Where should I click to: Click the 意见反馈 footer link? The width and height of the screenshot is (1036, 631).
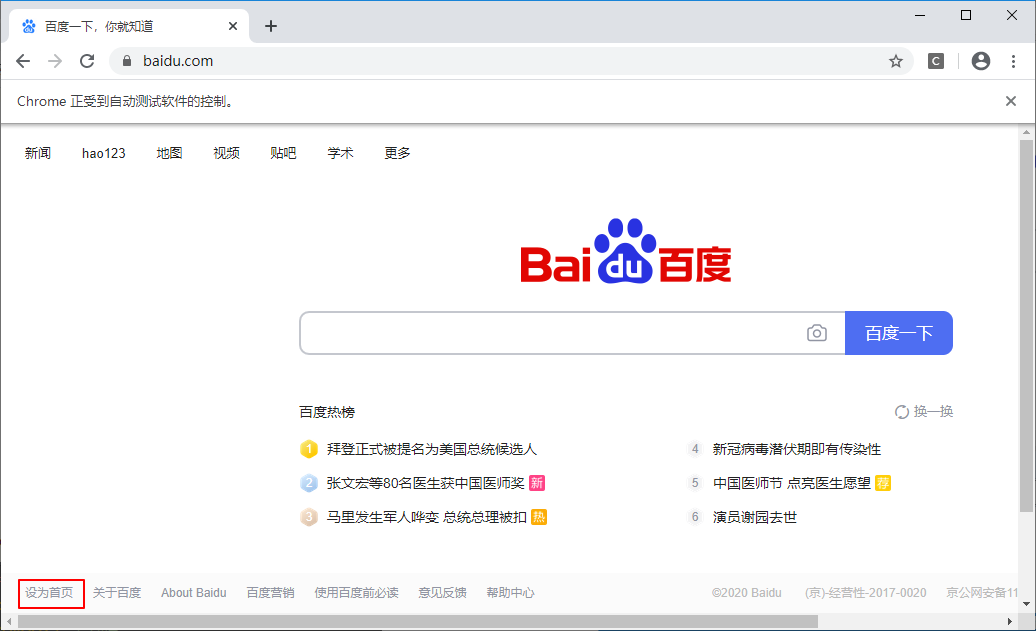[x=443, y=593]
